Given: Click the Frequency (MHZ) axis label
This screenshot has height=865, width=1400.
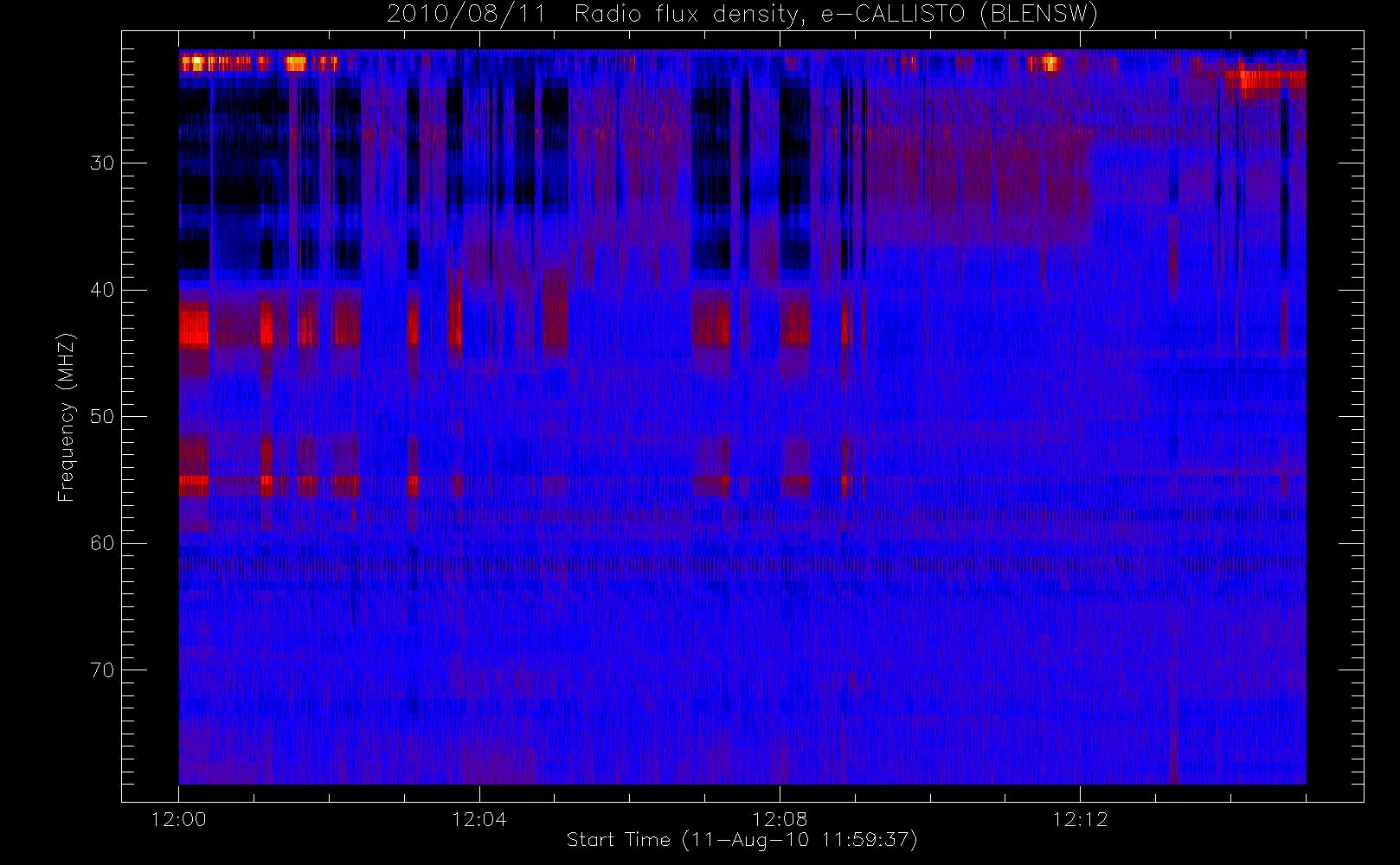Looking at the screenshot, I should tap(66, 417).
